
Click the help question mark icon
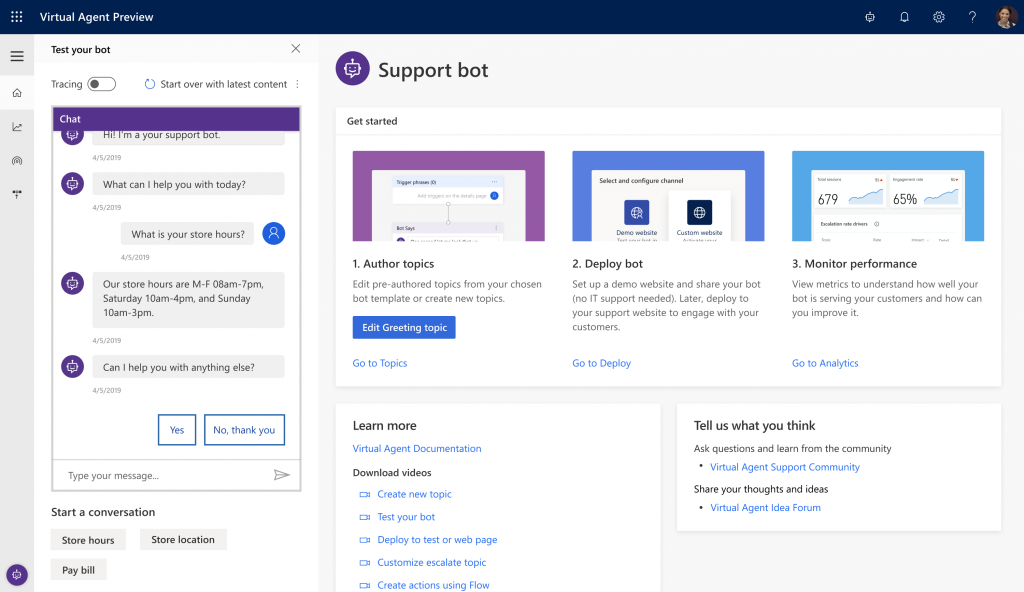pos(972,17)
